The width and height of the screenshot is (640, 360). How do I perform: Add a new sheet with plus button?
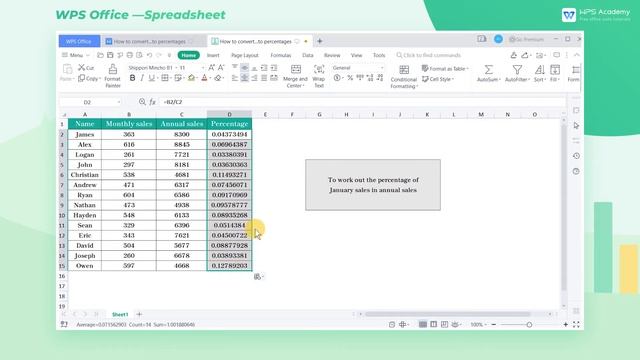139,314
